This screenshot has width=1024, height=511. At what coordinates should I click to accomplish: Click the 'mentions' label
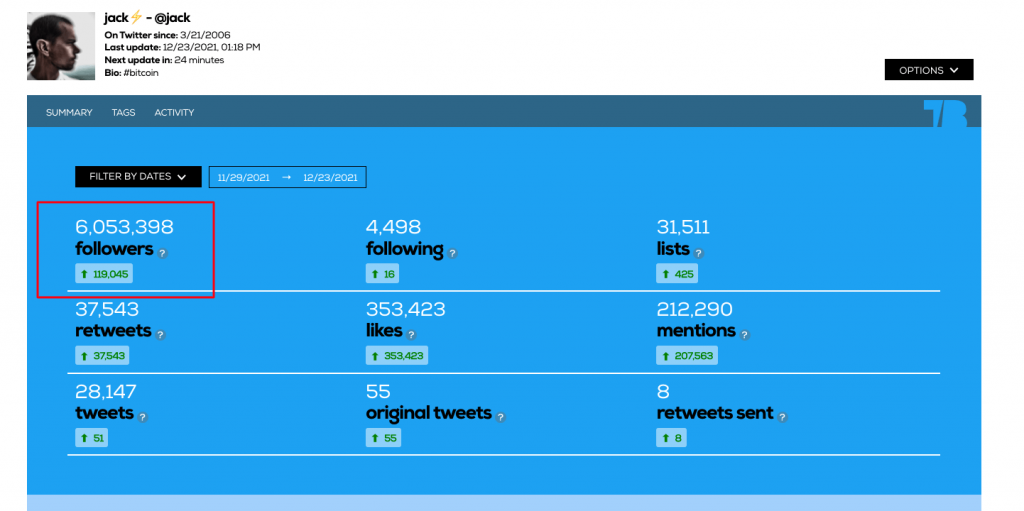click(x=696, y=331)
